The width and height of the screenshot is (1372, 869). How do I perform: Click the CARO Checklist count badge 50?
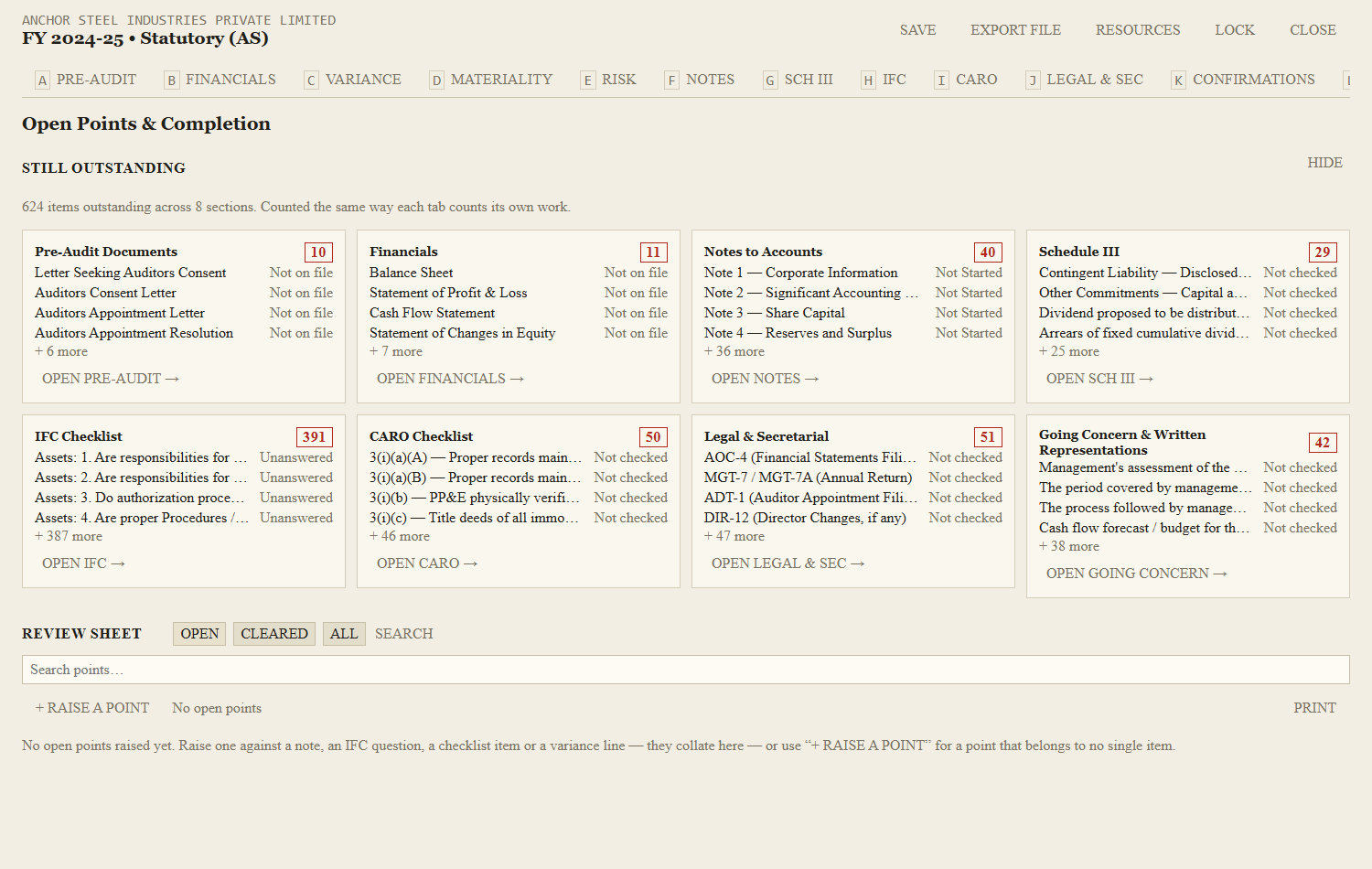653,437
